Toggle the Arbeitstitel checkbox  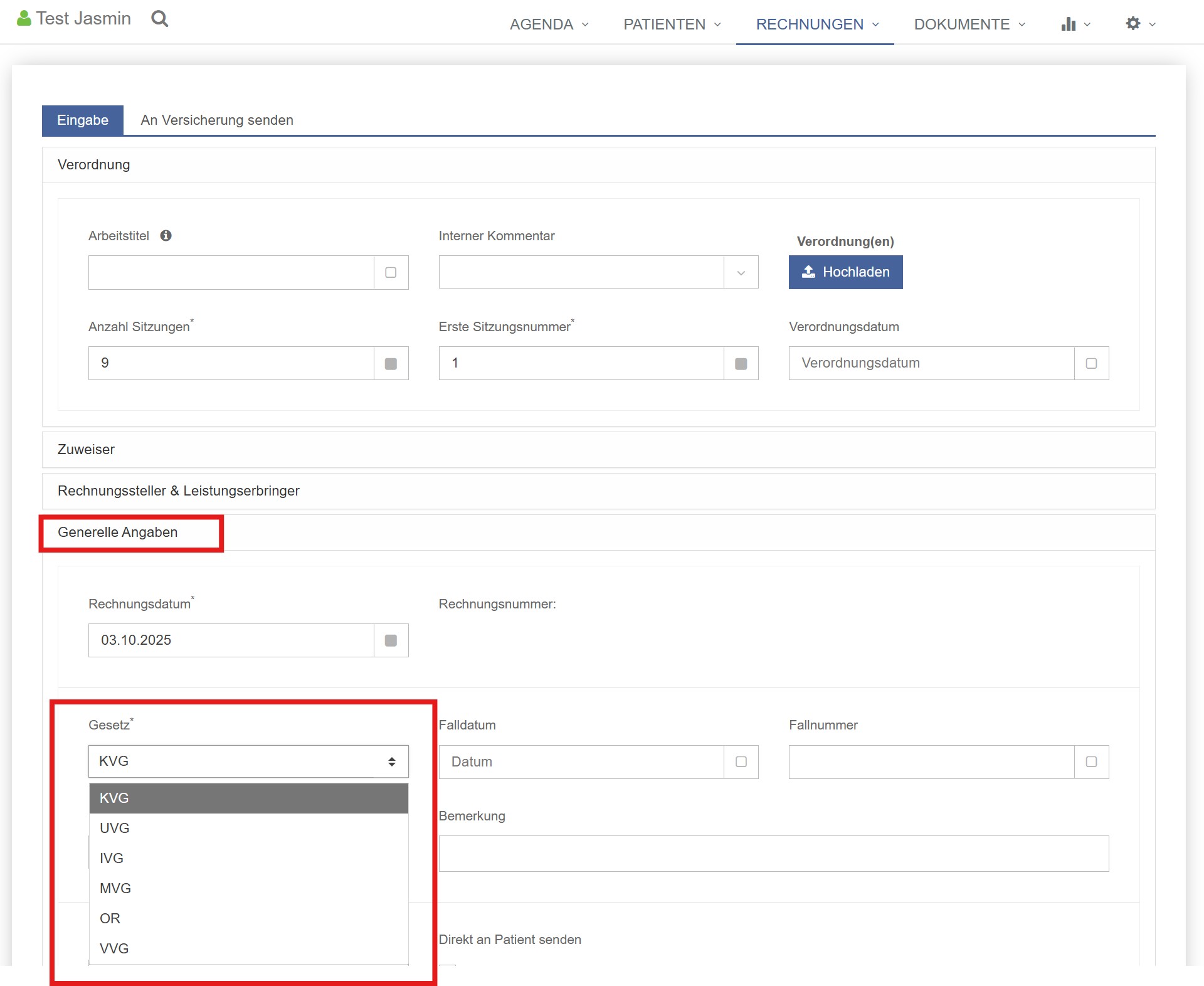coord(391,273)
